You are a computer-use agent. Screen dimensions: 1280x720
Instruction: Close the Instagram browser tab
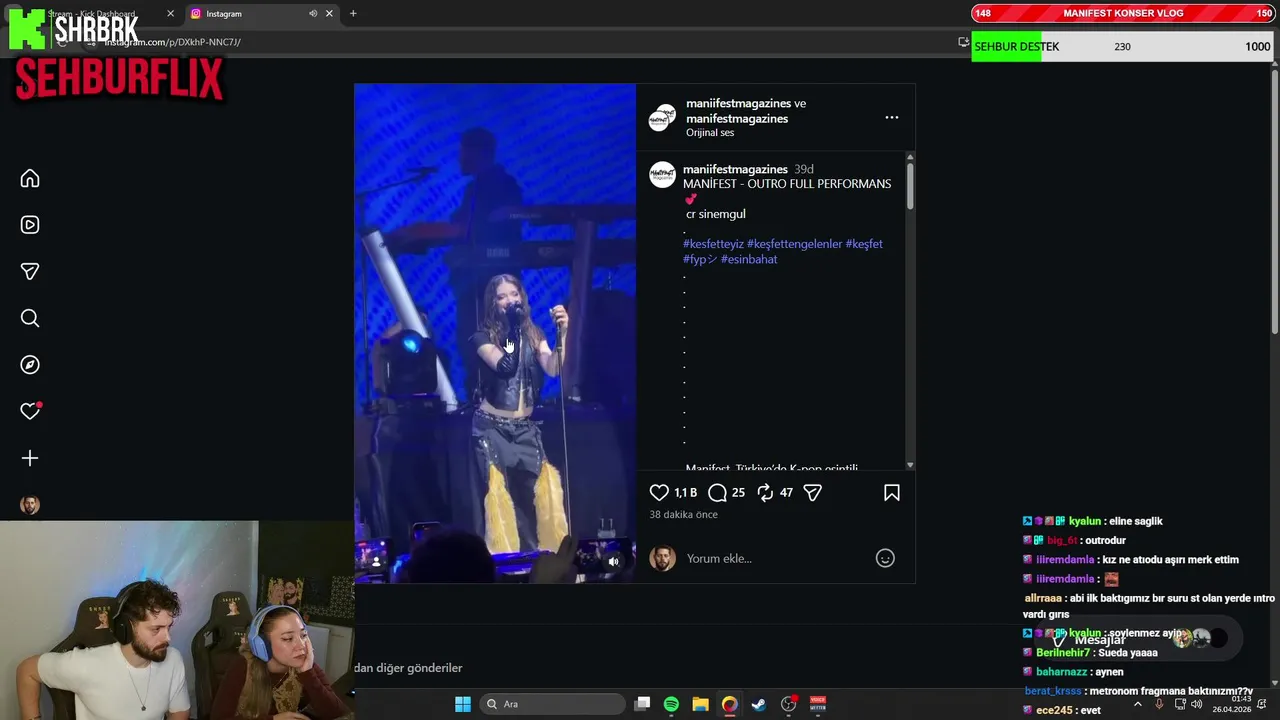click(x=329, y=13)
